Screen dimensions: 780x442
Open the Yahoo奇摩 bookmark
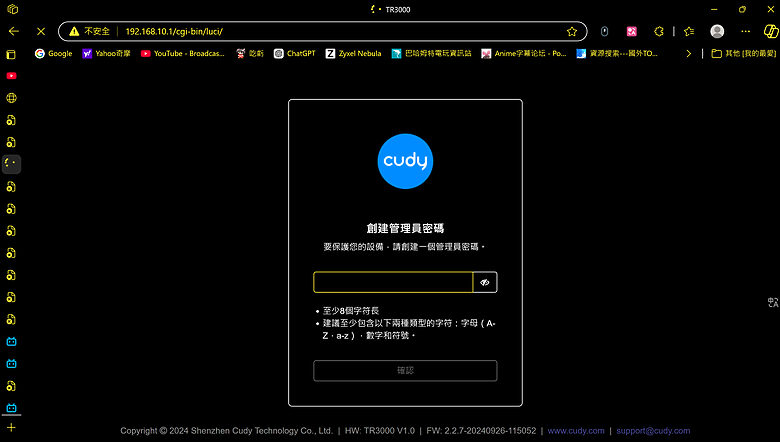click(106, 53)
